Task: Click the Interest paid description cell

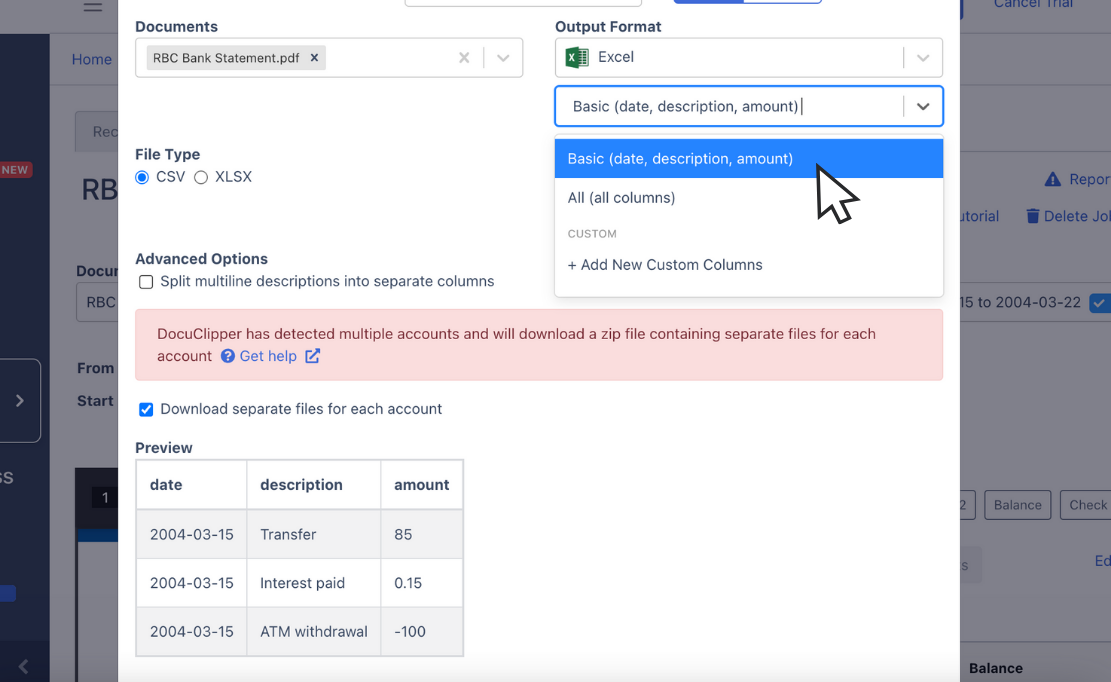Action: pyautogui.click(x=314, y=583)
